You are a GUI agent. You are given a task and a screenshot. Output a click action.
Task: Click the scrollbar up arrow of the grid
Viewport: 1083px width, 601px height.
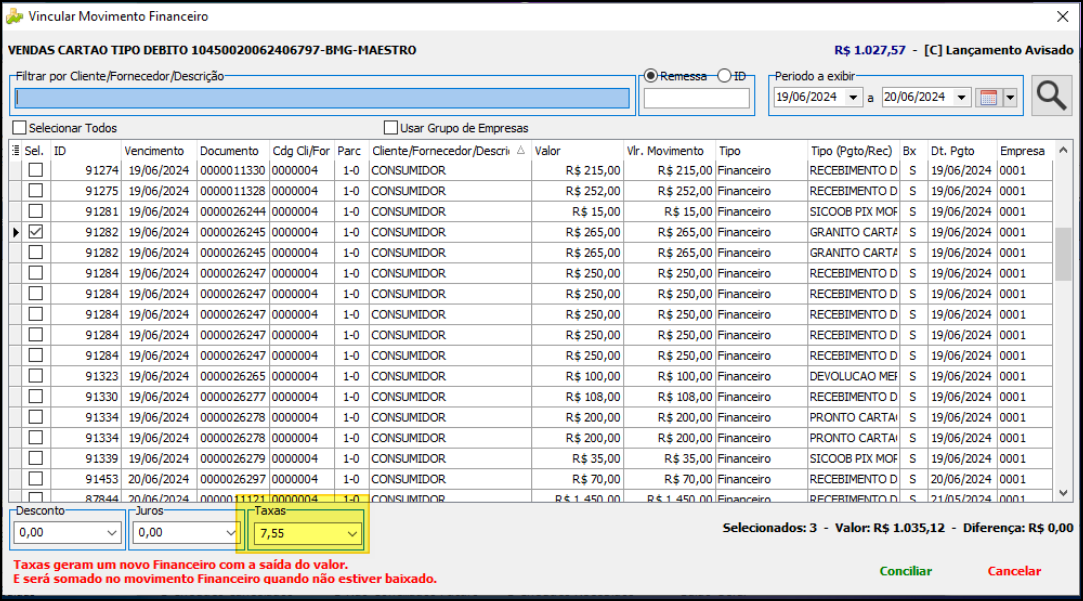click(1063, 150)
